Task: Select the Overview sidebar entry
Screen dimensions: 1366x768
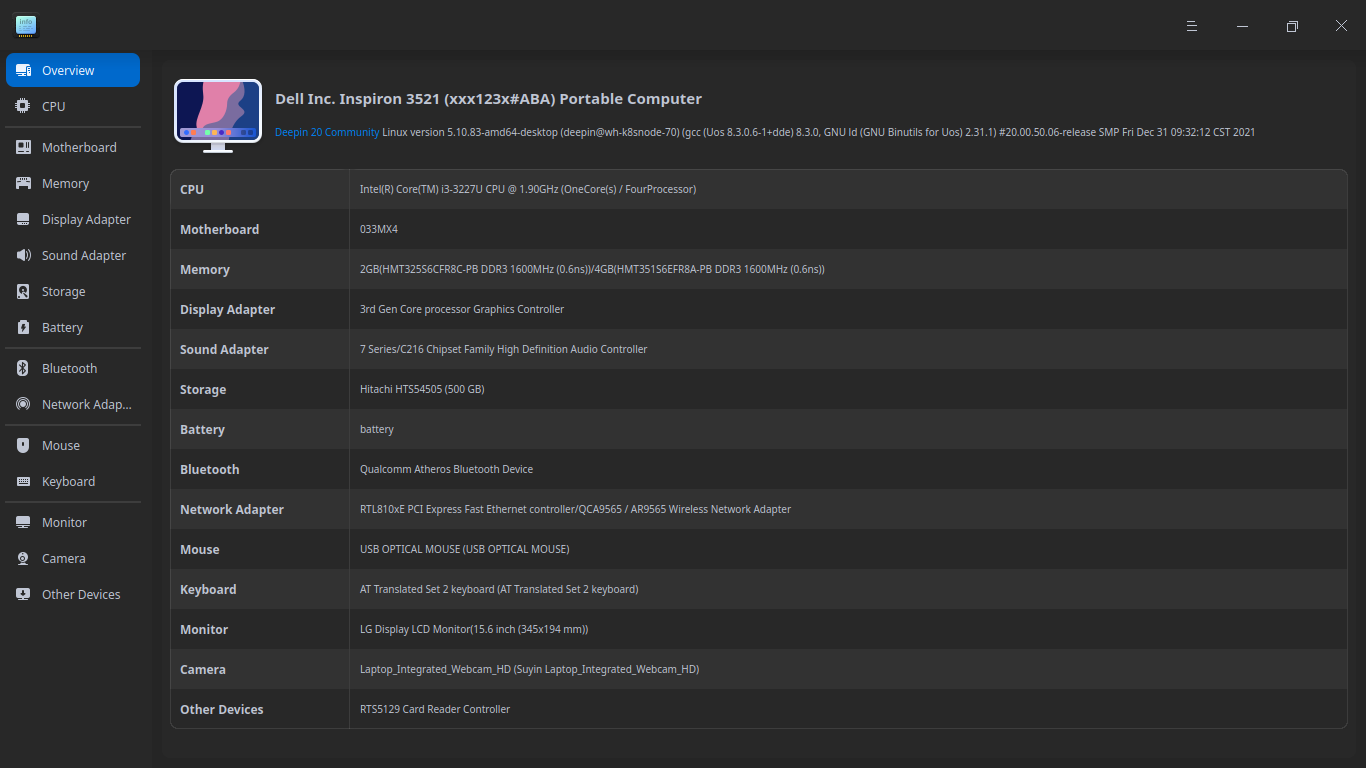Action: point(73,70)
